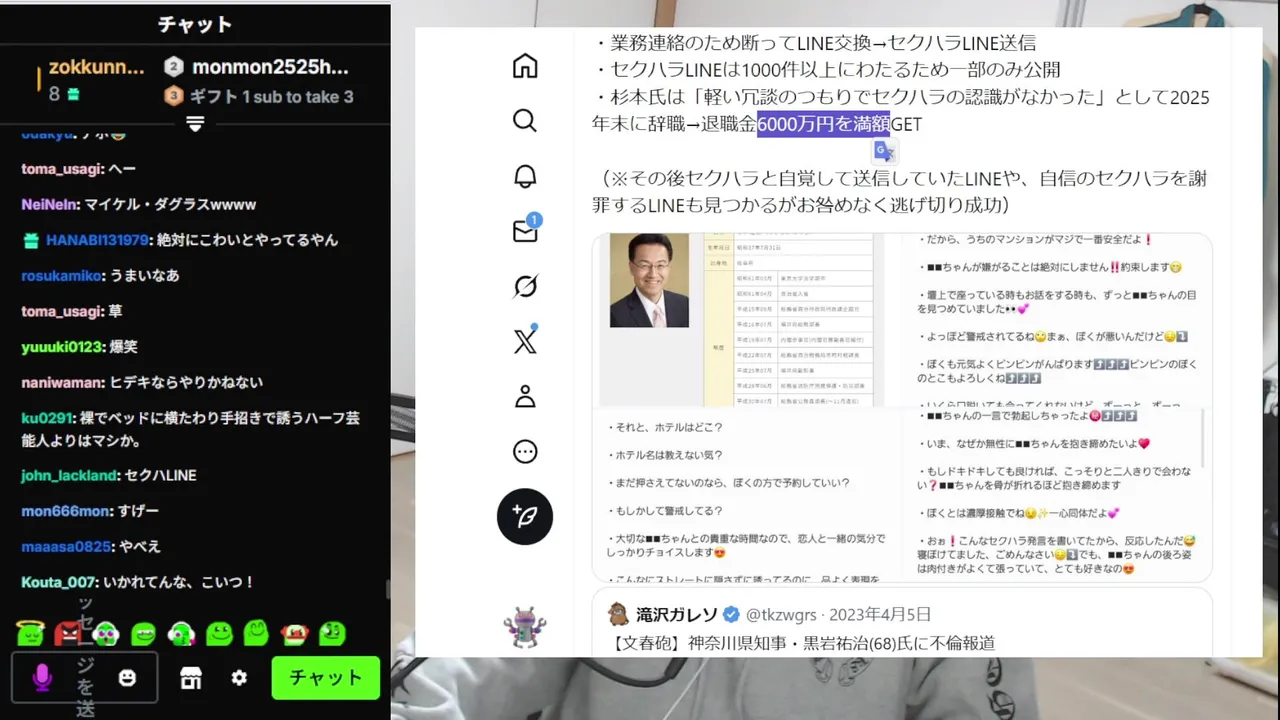Click chat message 'セクハLINE'
This screenshot has width=1280, height=720.
point(160,475)
